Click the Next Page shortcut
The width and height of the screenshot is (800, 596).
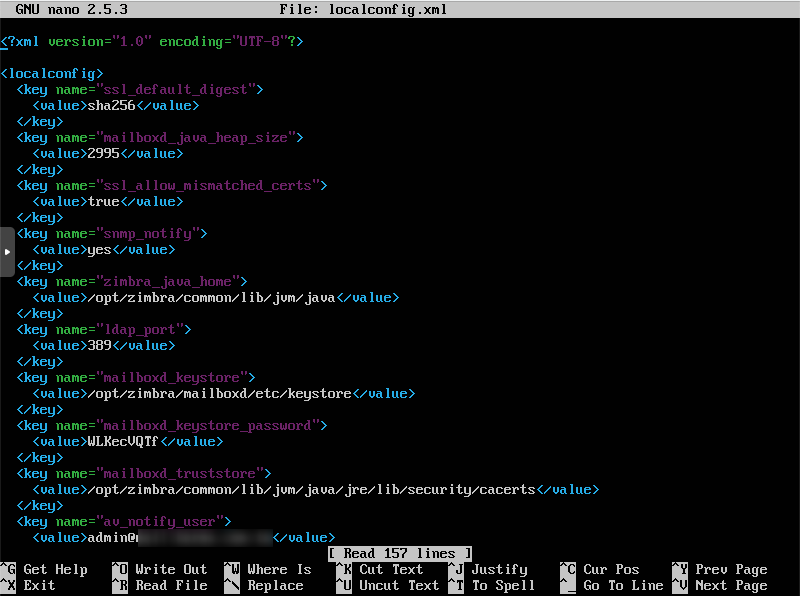click(720, 586)
